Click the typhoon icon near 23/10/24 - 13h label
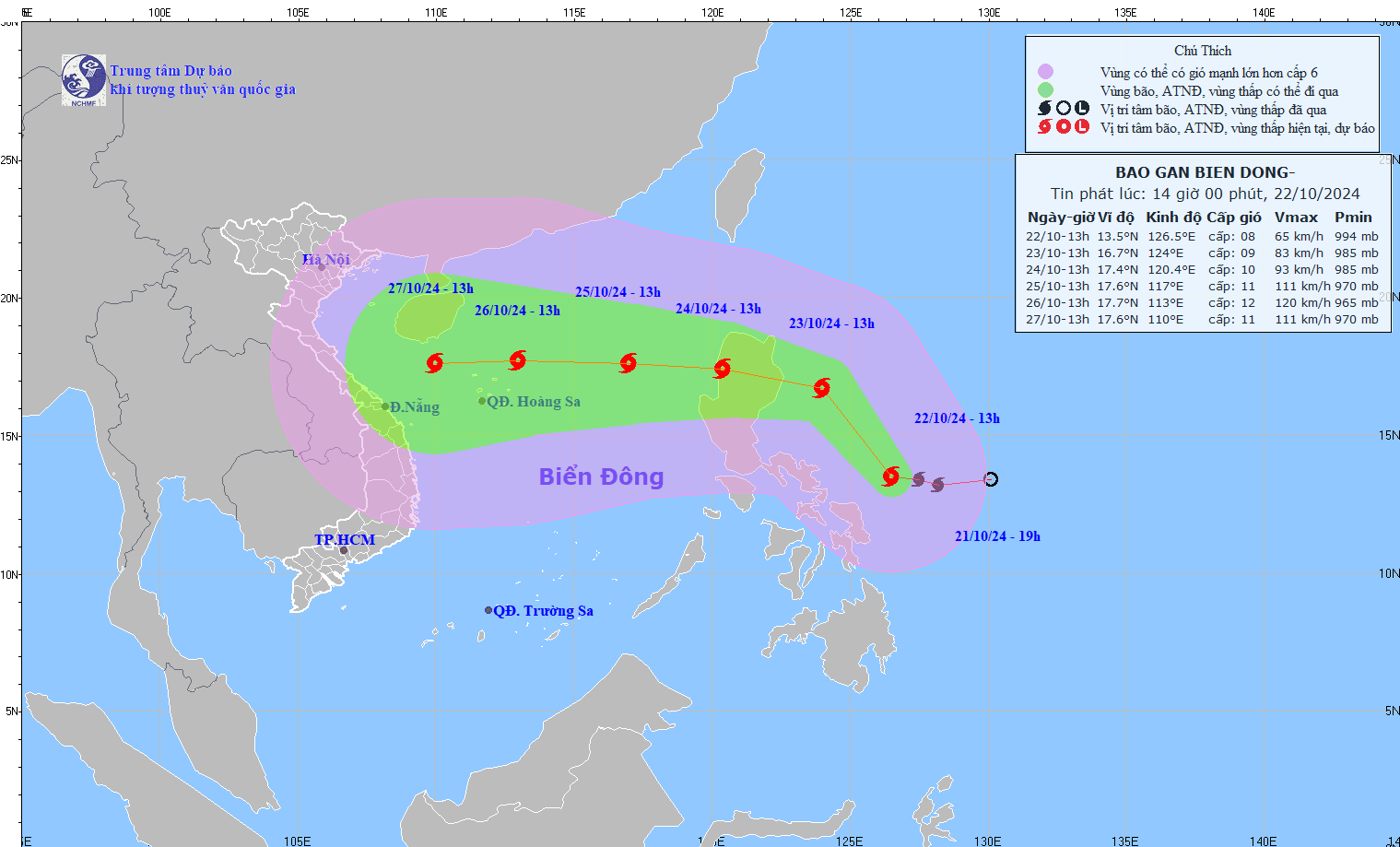This screenshot has width=1400, height=847. [820, 389]
